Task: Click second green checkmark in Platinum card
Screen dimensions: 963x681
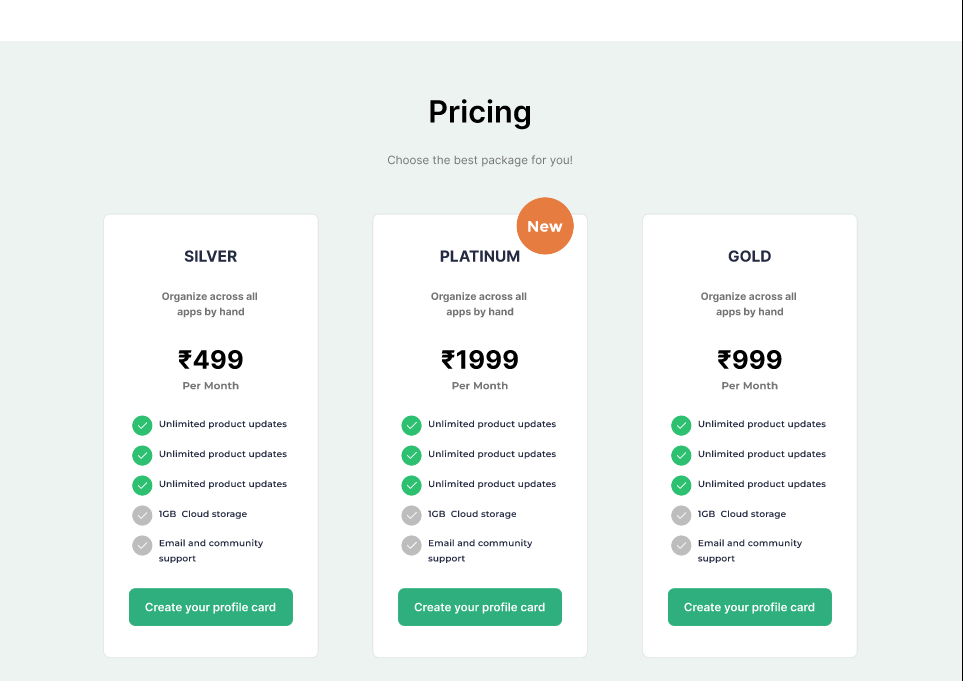Action: (x=411, y=455)
